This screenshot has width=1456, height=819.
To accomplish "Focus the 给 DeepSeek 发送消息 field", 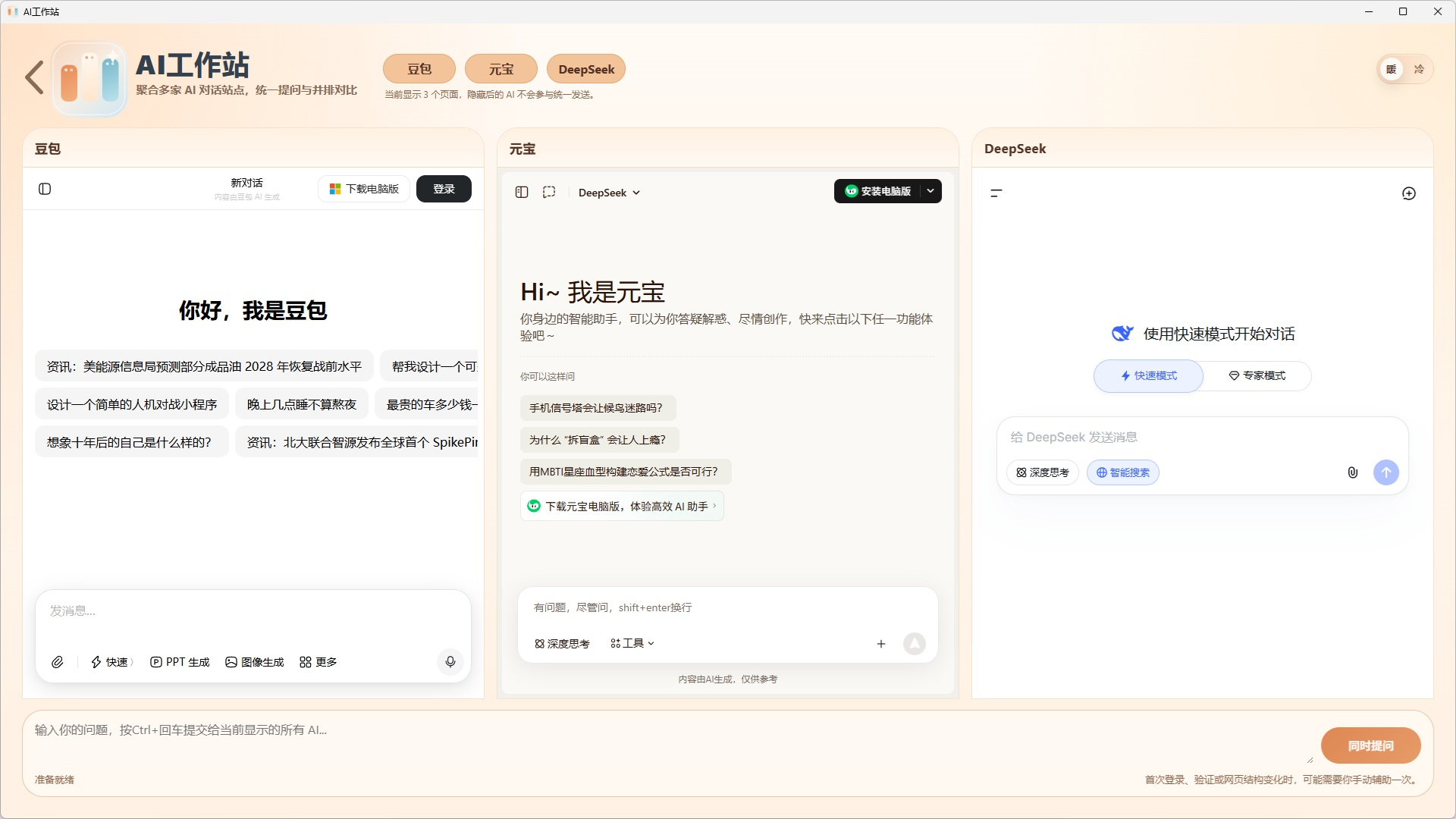I will pyautogui.click(x=1202, y=438).
